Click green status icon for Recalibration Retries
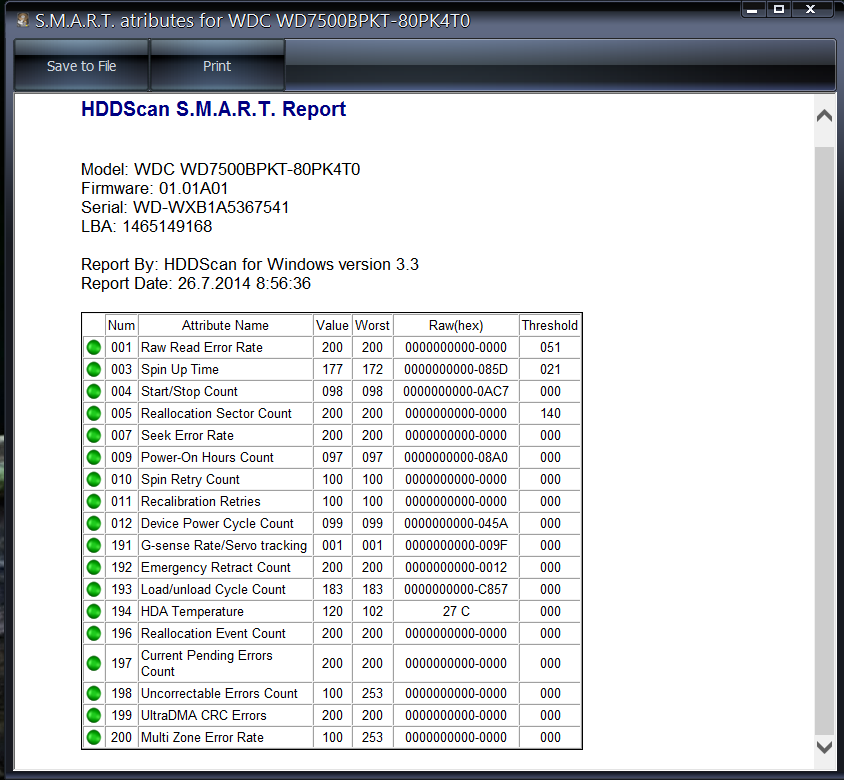Viewport: 844px width, 780px height. (x=94, y=501)
